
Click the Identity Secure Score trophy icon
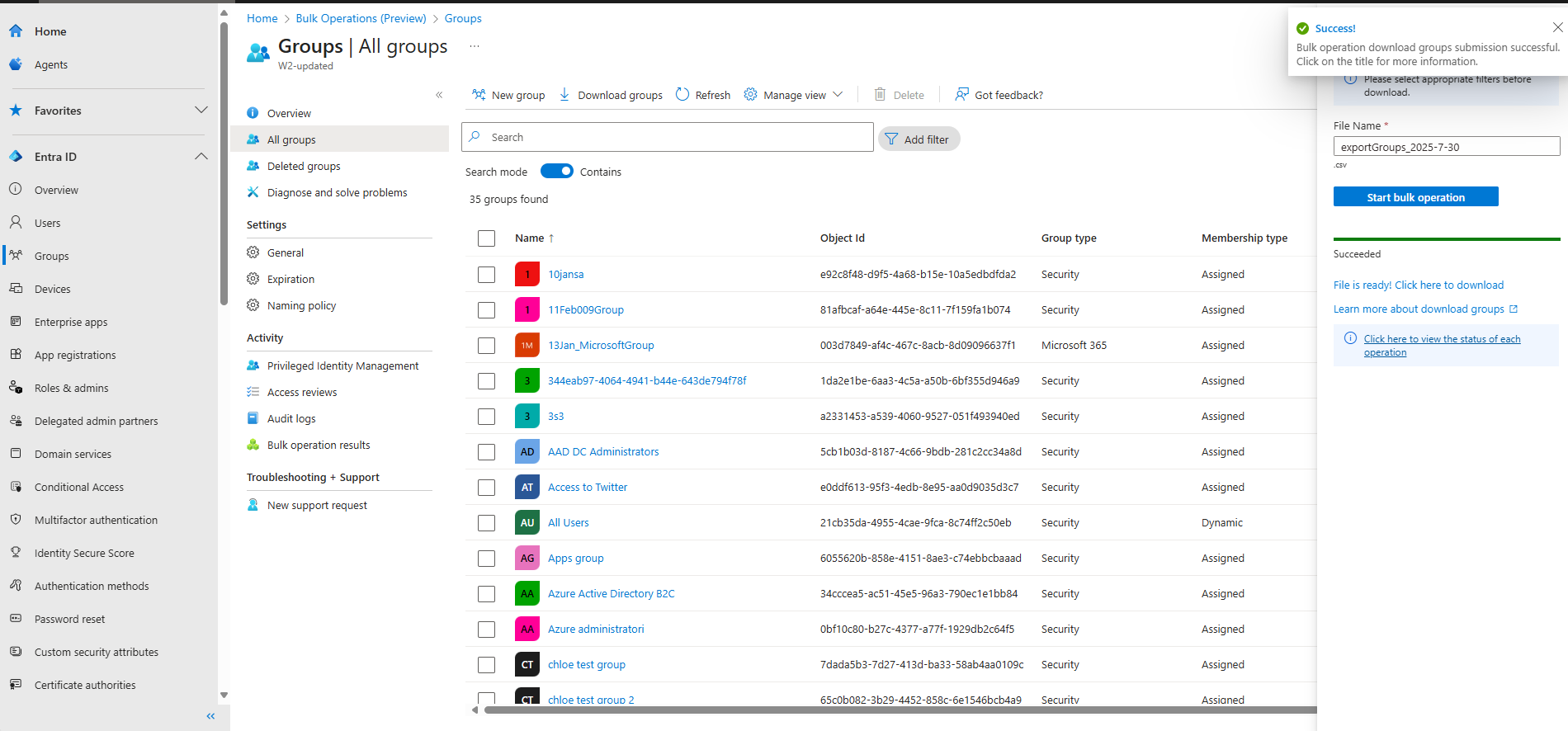[x=16, y=553]
